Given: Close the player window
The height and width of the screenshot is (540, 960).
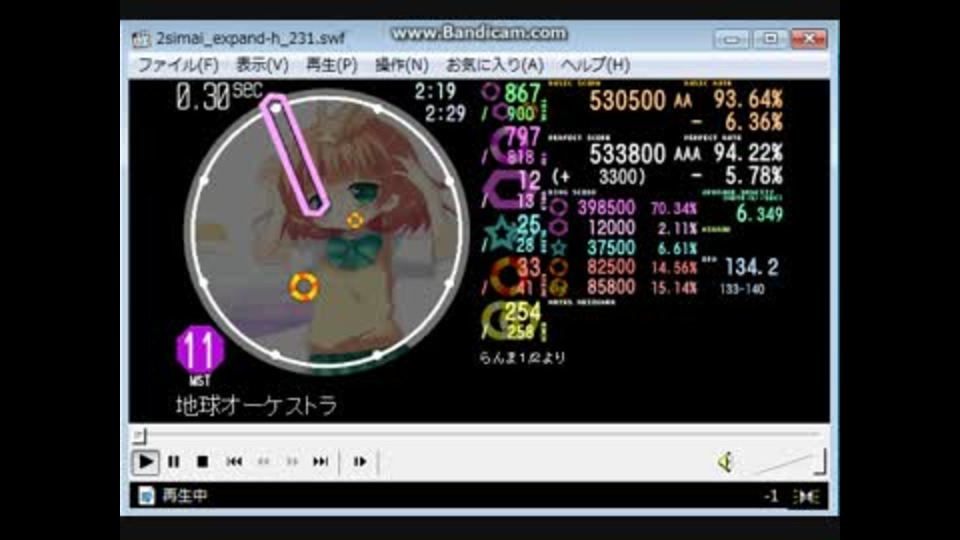Looking at the screenshot, I should (809, 39).
